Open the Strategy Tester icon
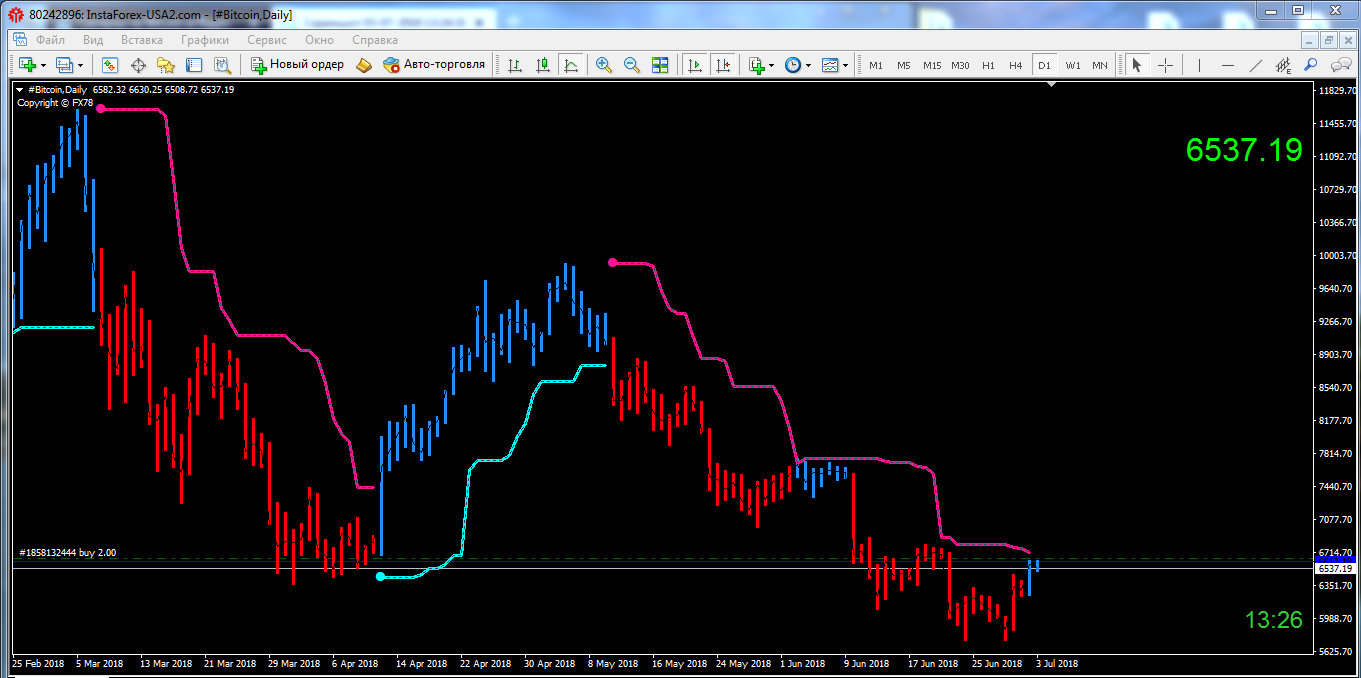Viewport: 1361px width, 678px height. pyautogui.click(x=222, y=65)
